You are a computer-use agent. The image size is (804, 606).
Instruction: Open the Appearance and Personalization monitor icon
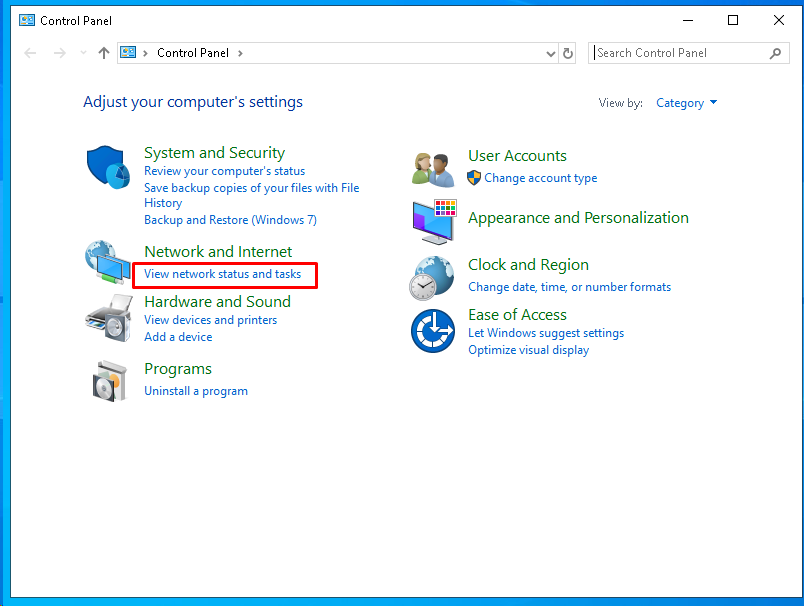point(434,222)
